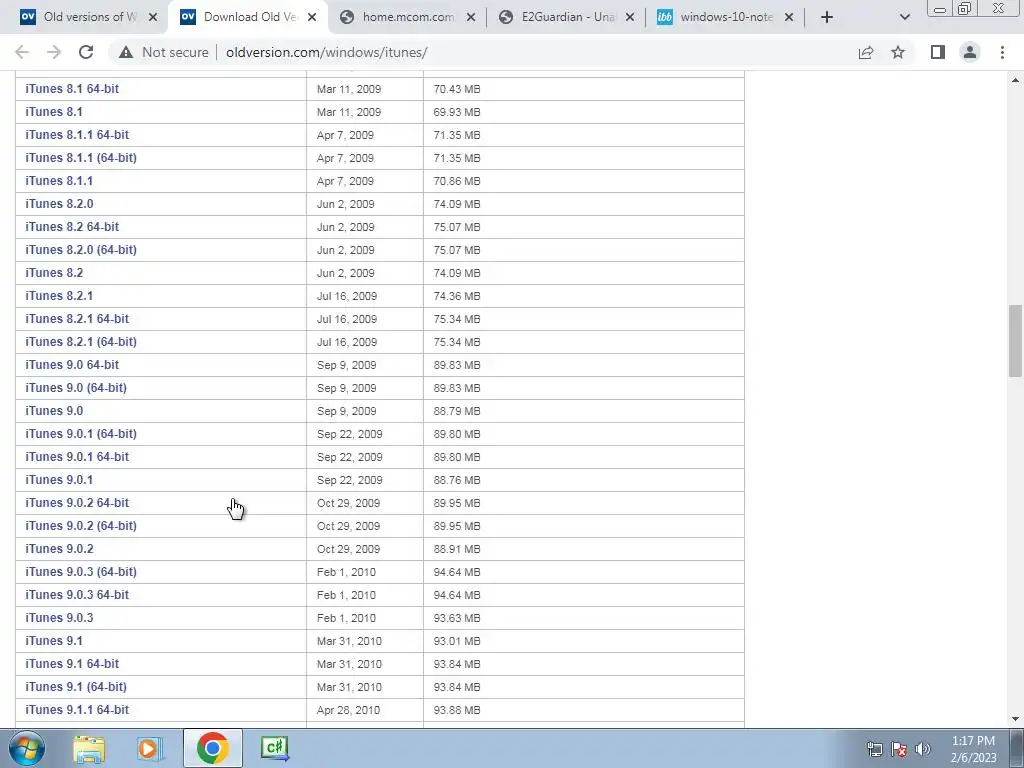Select the '88.91 MB' size cell

[x=457, y=549]
